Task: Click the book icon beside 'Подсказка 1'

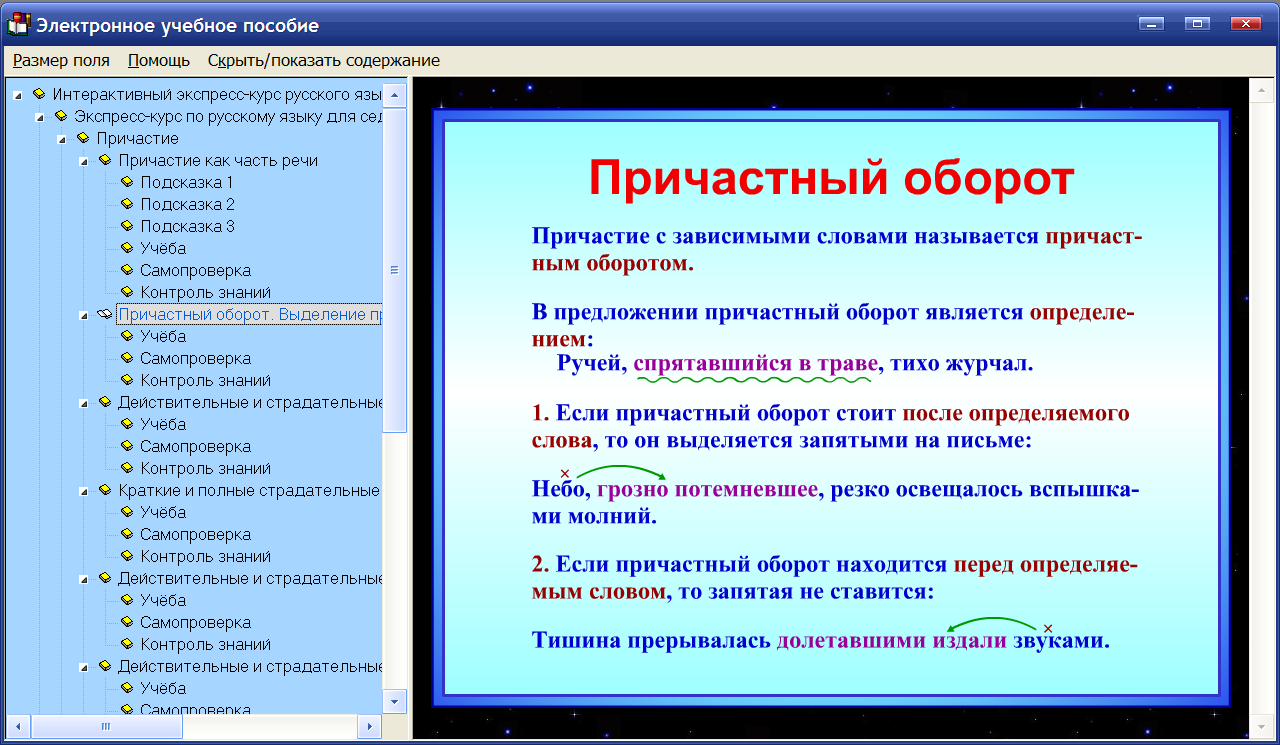Action: tap(126, 182)
